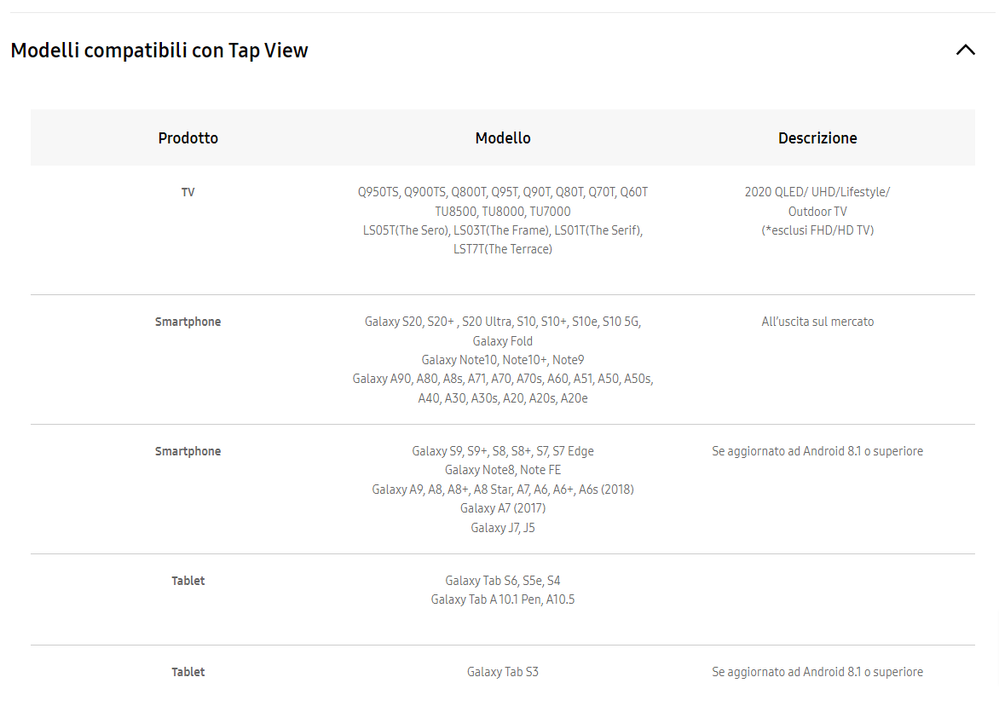Click the 'Galaxy Note10, Note10+, Note9' line

point(503,360)
